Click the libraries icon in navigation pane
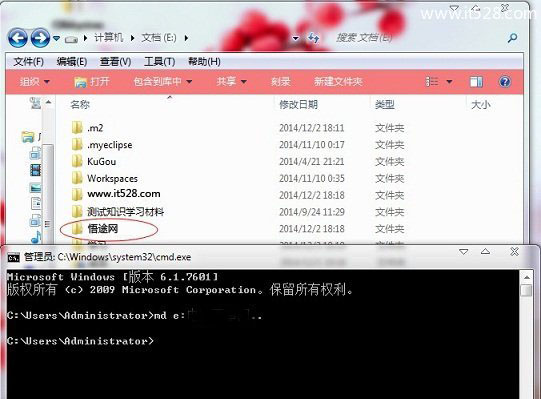541x399 pixels. (x=28, y=137)
